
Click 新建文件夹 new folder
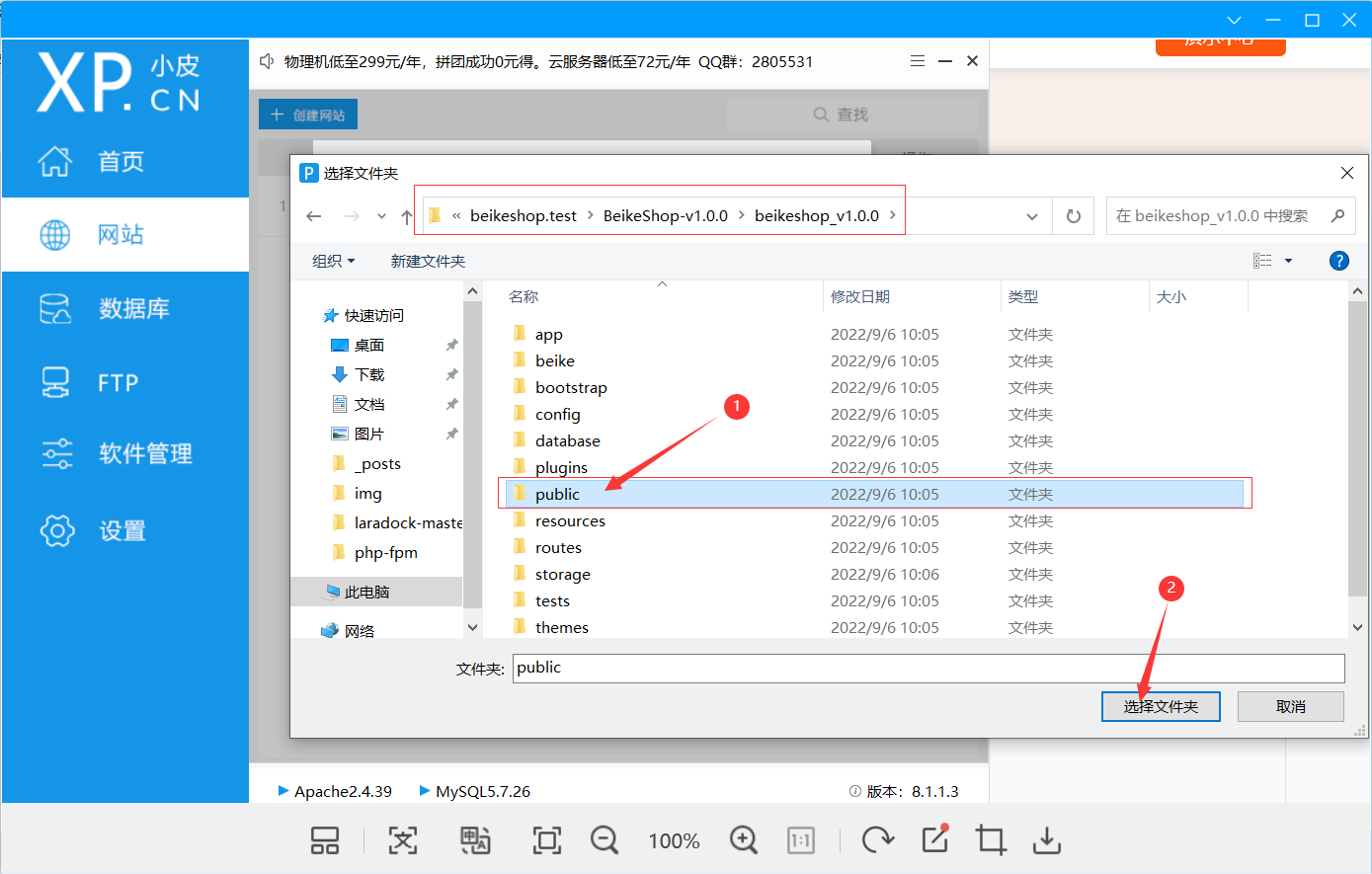coord(428,261)
